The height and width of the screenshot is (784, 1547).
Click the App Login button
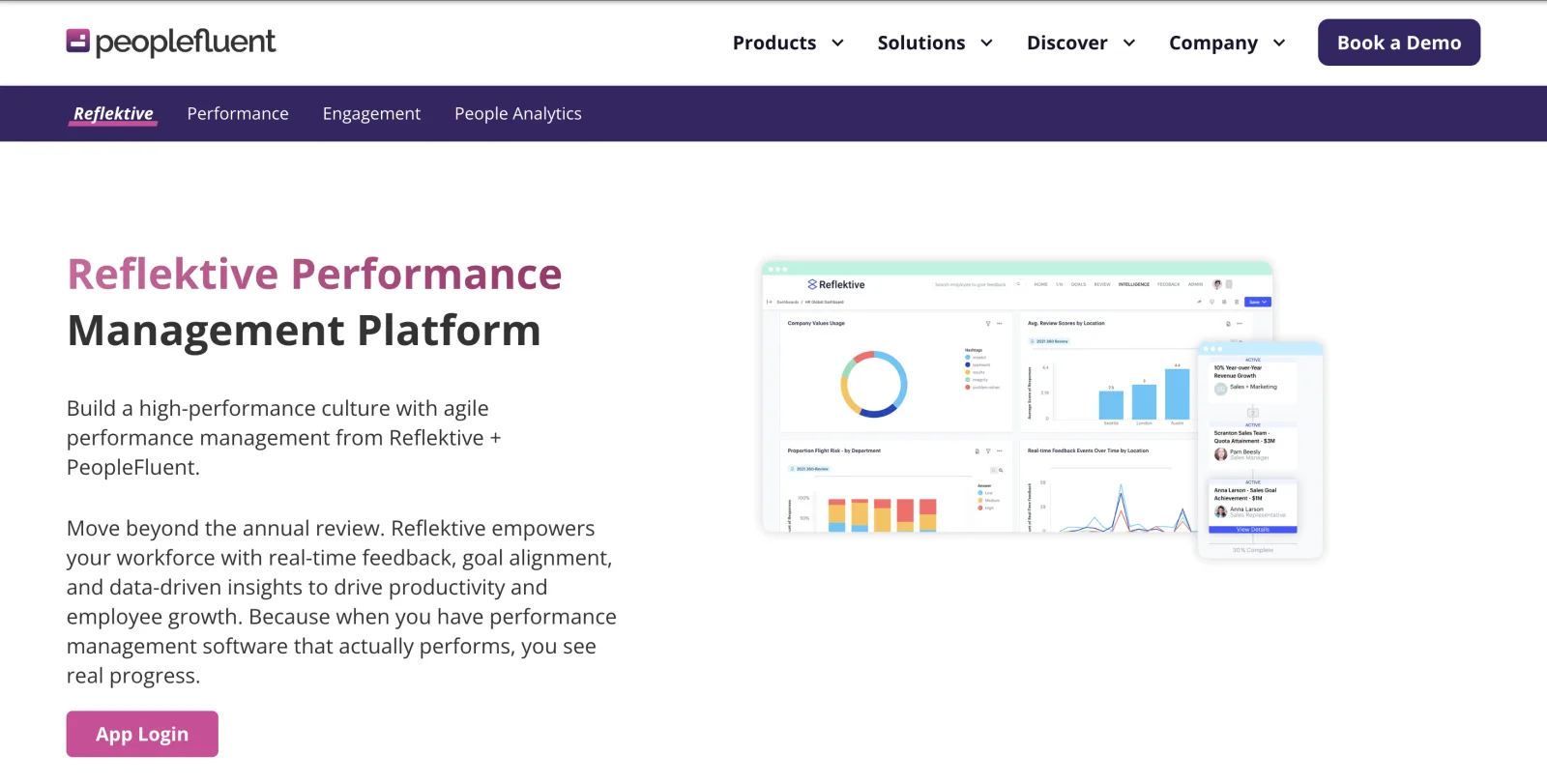142,734
